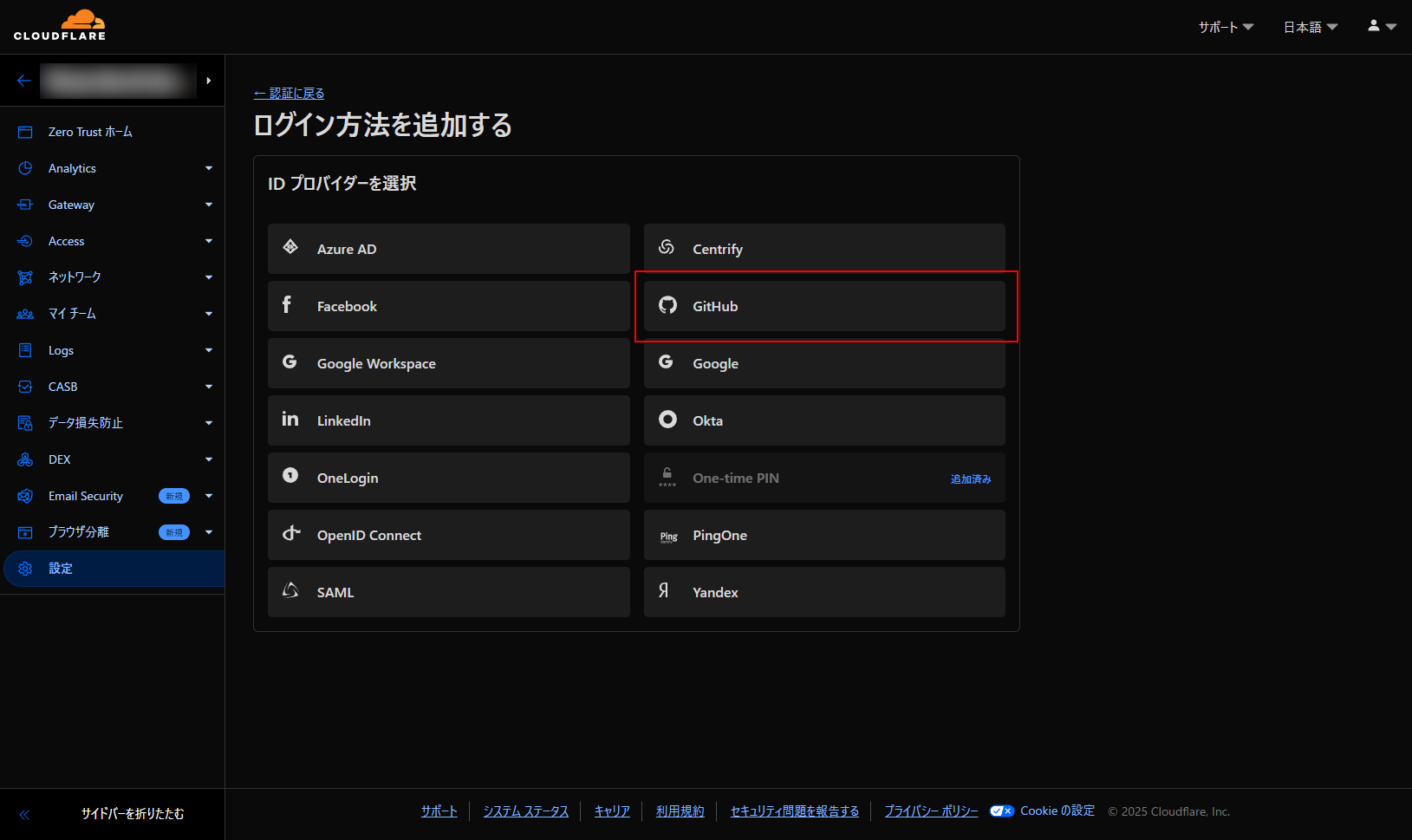Open the キャリア footer link

coord(612,811)
